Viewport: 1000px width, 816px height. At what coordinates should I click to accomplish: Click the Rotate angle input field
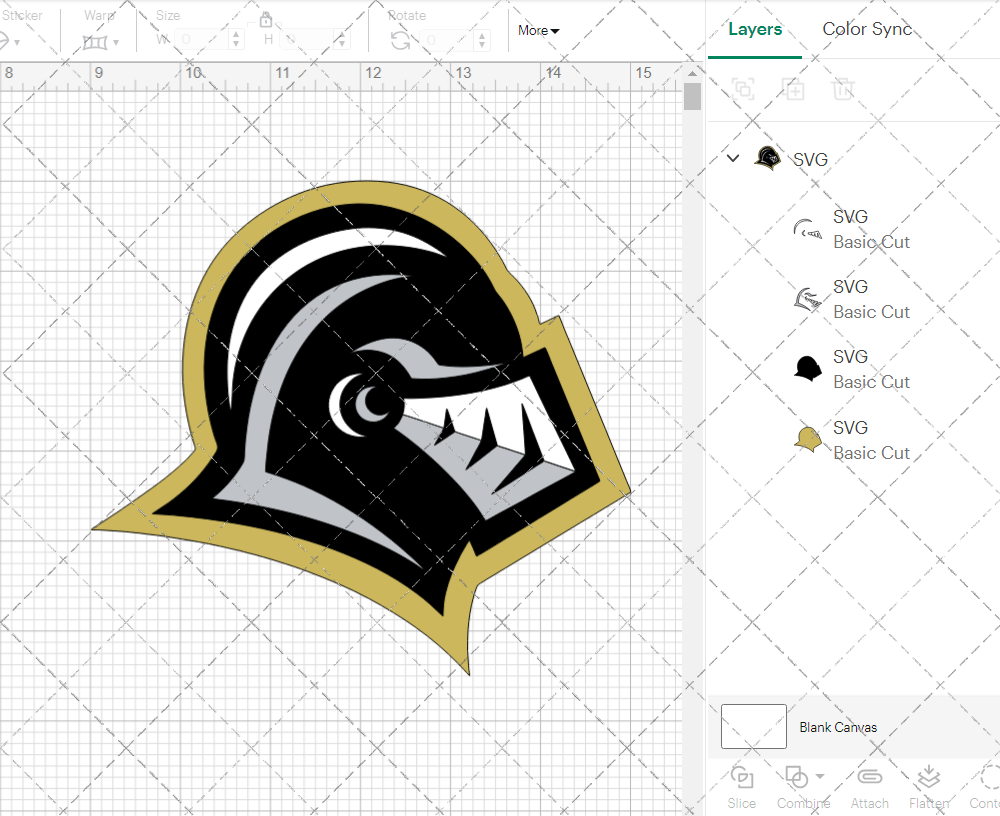coord(445,40)
